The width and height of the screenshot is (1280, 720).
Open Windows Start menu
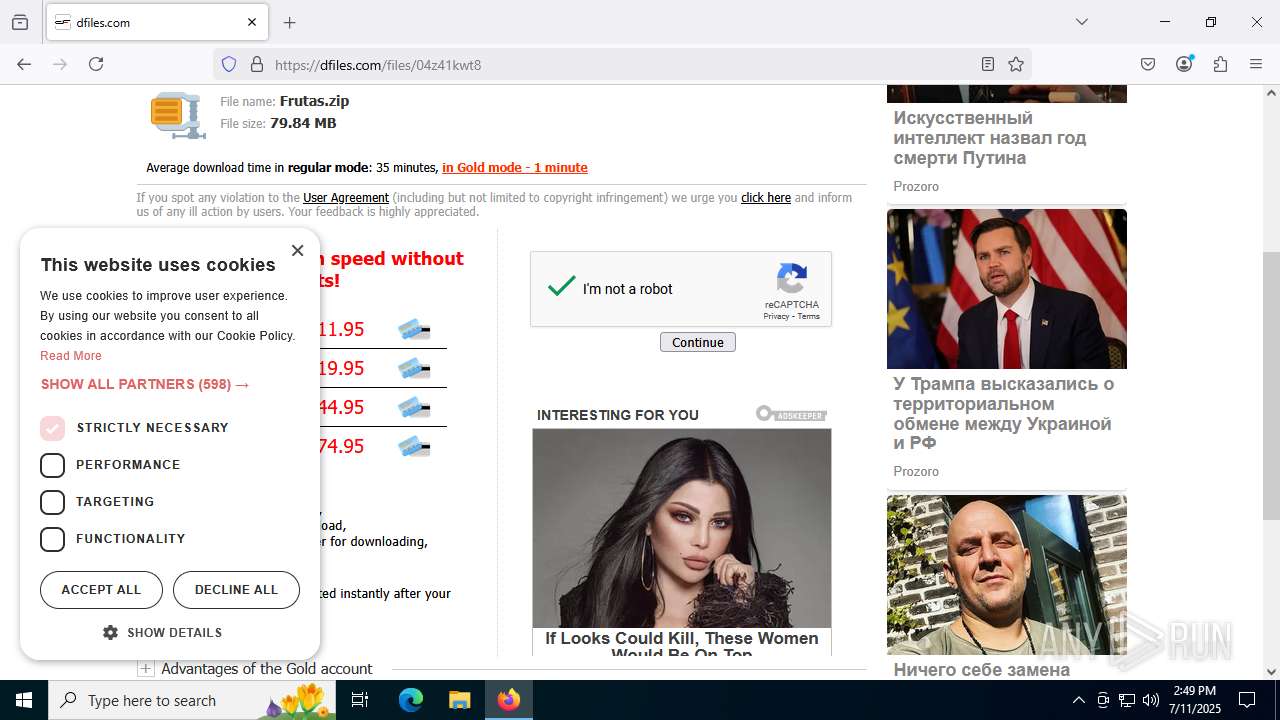pos(24,700)
